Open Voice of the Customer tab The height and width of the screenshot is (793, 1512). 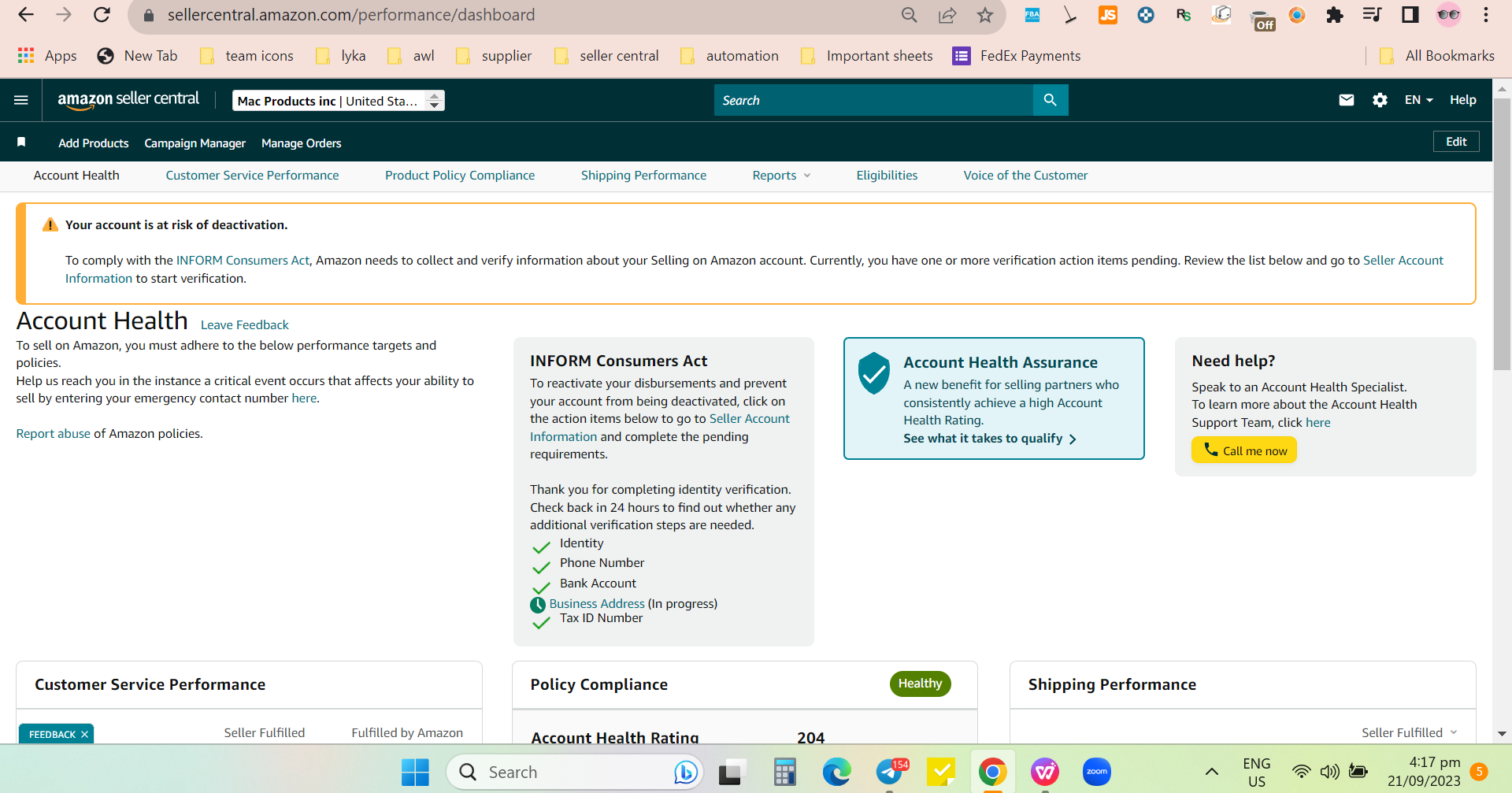pyautogui.click(x=1025, y=176)
